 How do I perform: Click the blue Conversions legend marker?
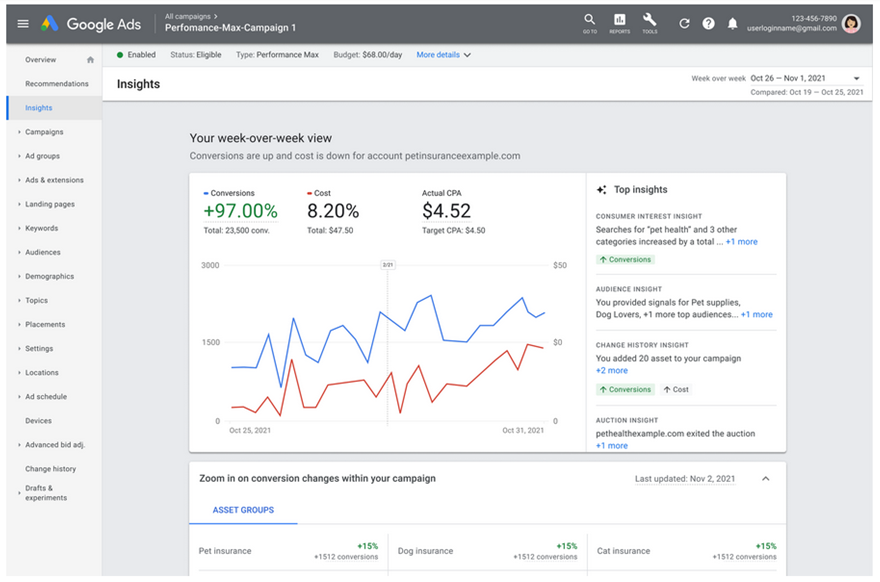pyautogui.click(x=206, y=193)
